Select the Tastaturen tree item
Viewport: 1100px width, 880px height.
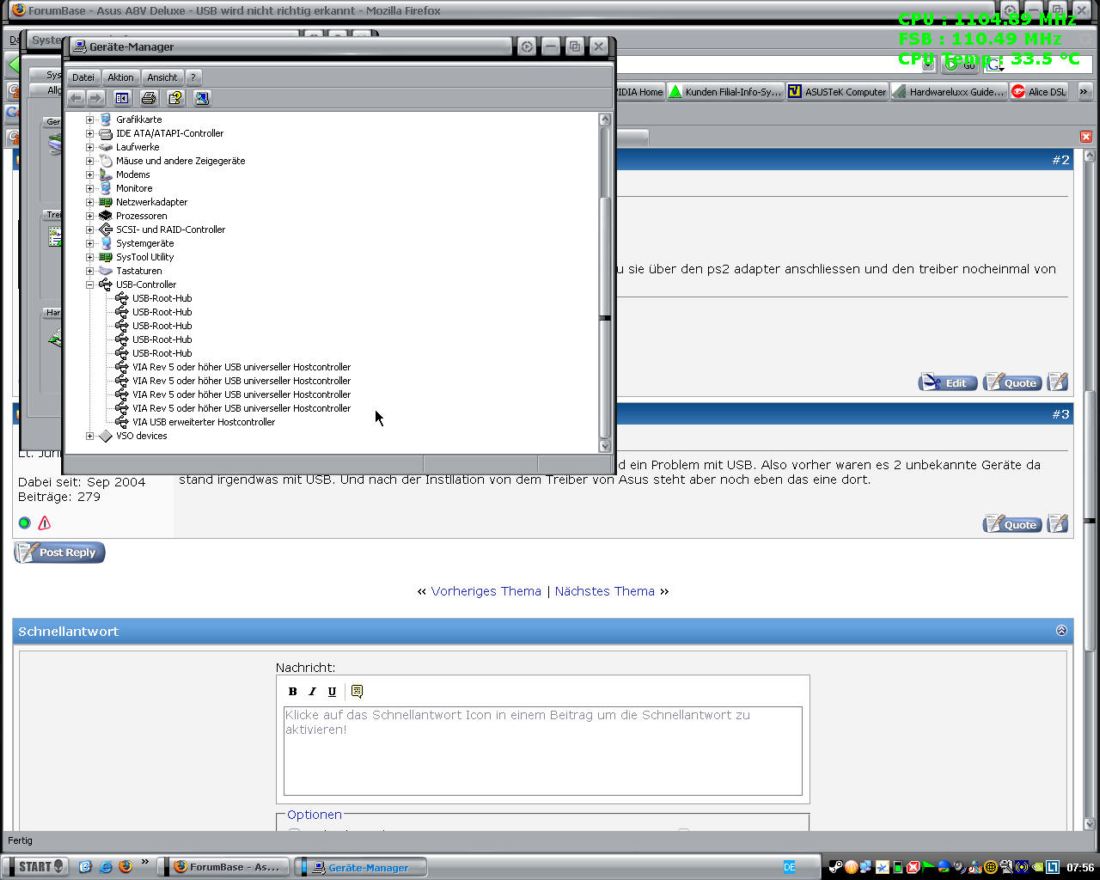point(139,271)
